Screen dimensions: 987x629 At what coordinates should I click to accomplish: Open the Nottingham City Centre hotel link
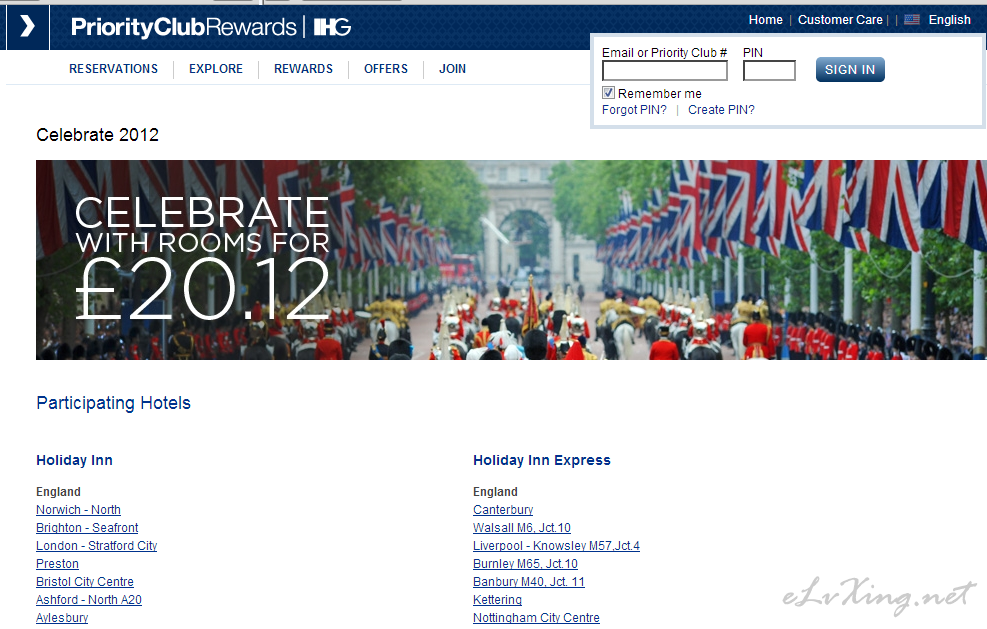pyautogui.click(x=536, y=618)
